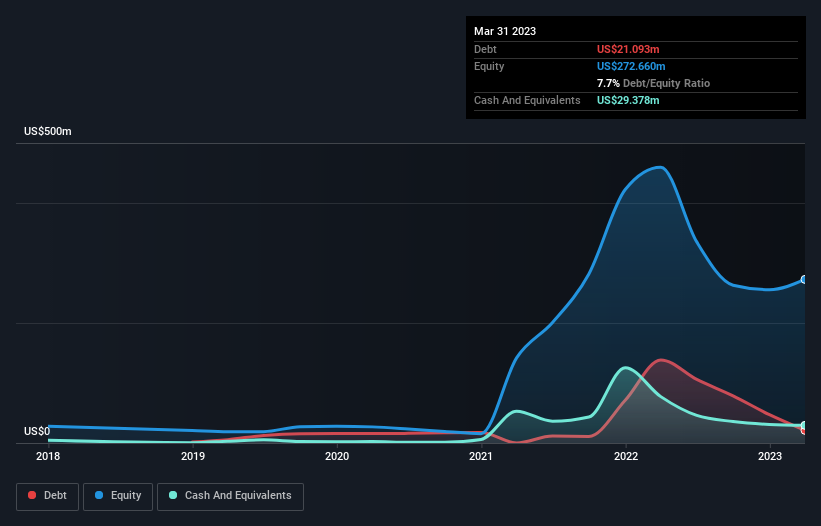
Task: Click the 2021 x-axis label
Action: (481, 456)
